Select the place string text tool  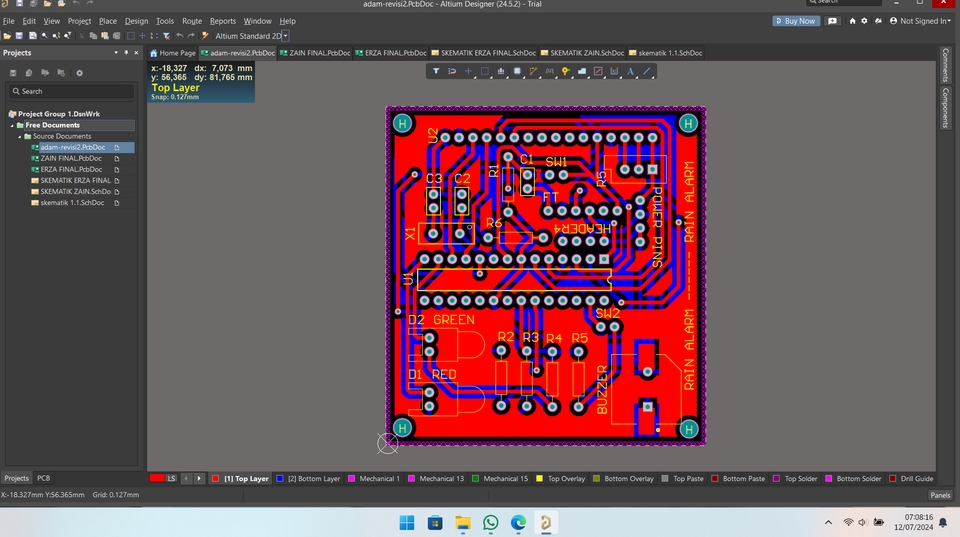pyautogui.click(x=630, y=71)
